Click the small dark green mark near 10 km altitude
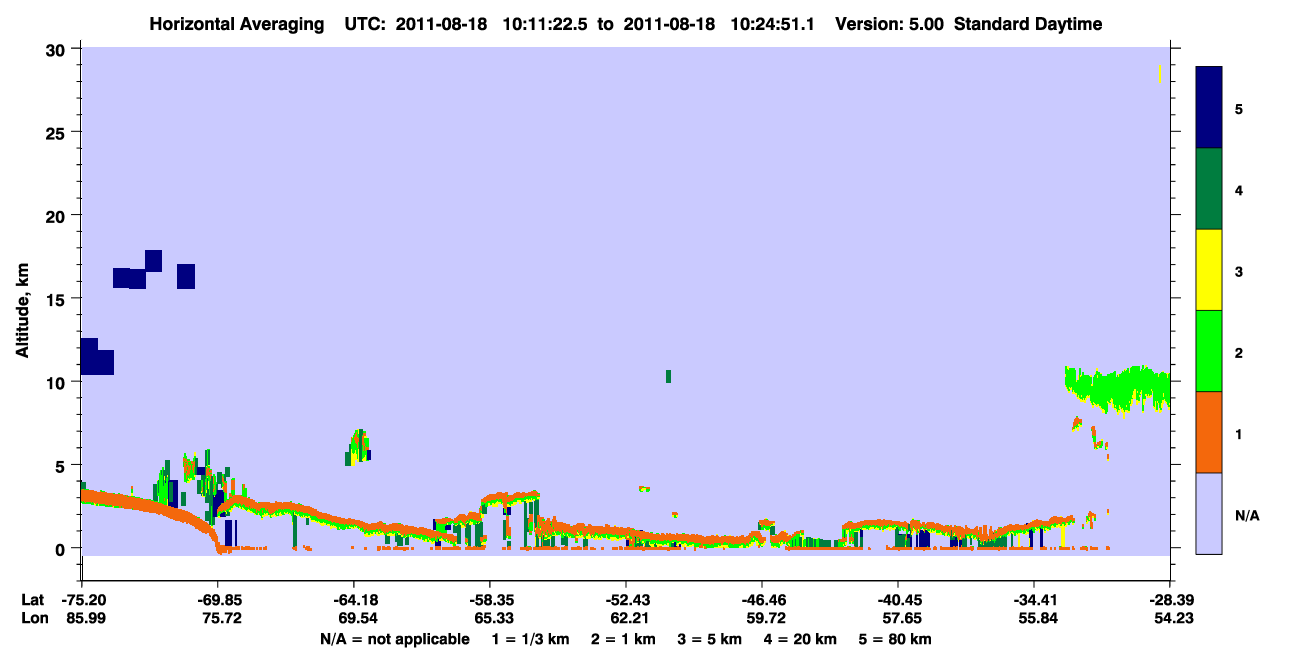Viewport: 1300px width, 667px height. coord(668,376)
